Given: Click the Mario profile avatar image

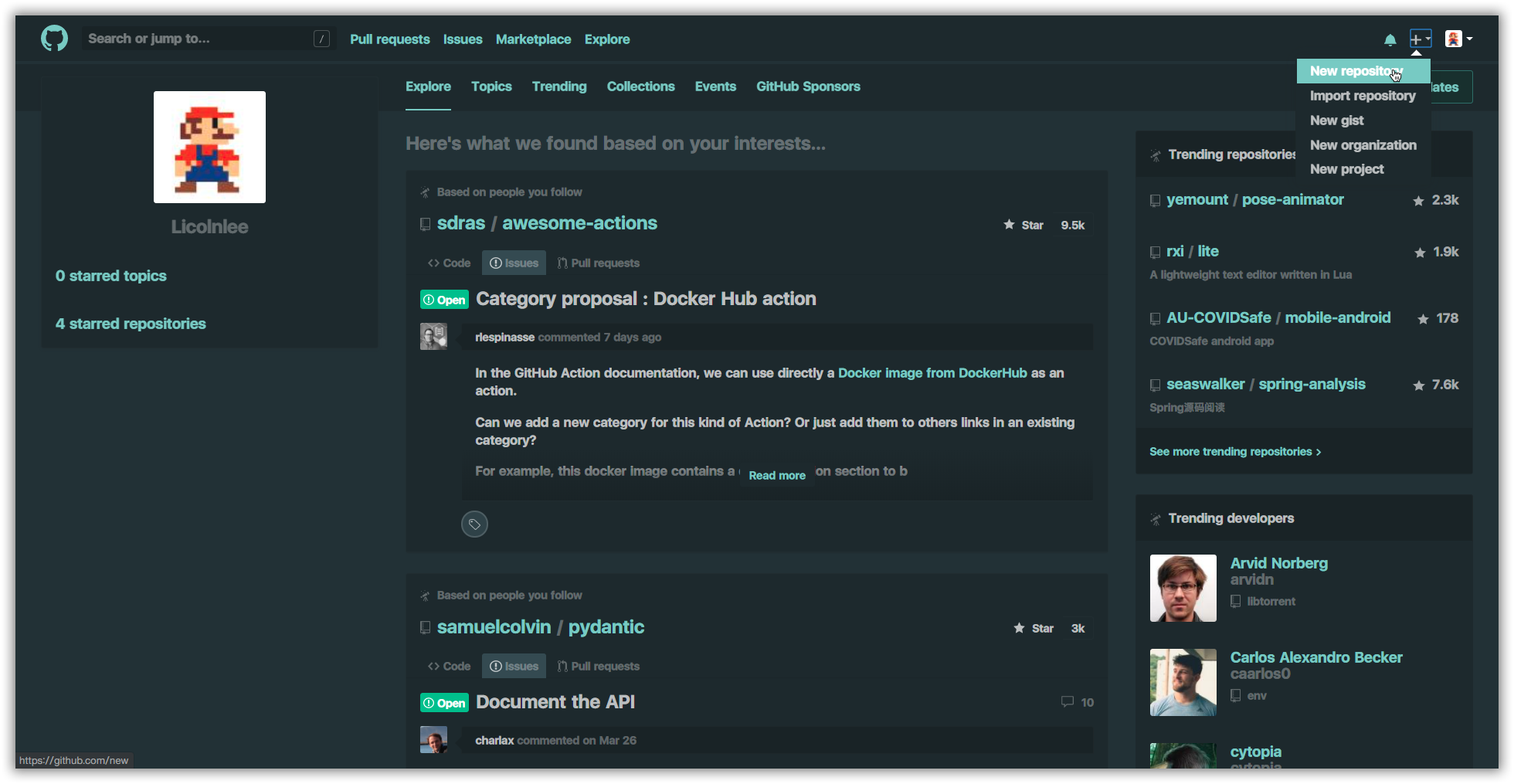Looking at the screenshot, I should pyautogui.click(x=209, y=147).
